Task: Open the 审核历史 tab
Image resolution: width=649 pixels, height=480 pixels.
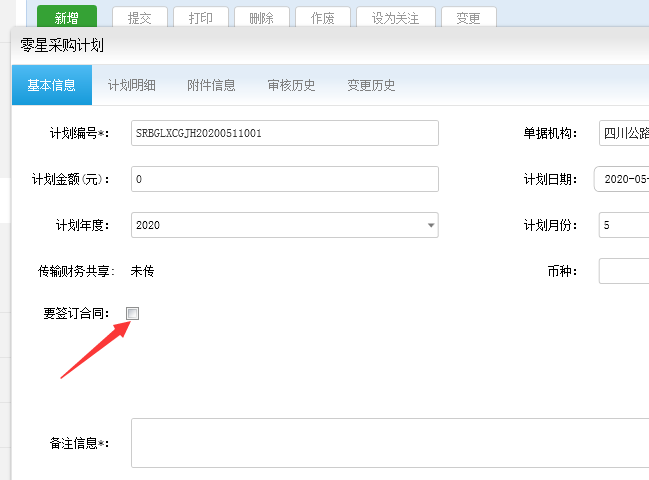Action: tap(291, 85)
